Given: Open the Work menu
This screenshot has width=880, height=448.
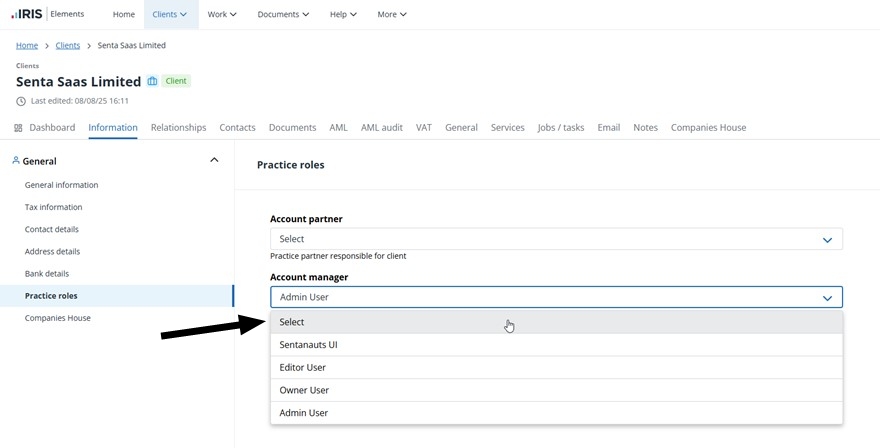Looking at the screenshot, I should 222,14.
